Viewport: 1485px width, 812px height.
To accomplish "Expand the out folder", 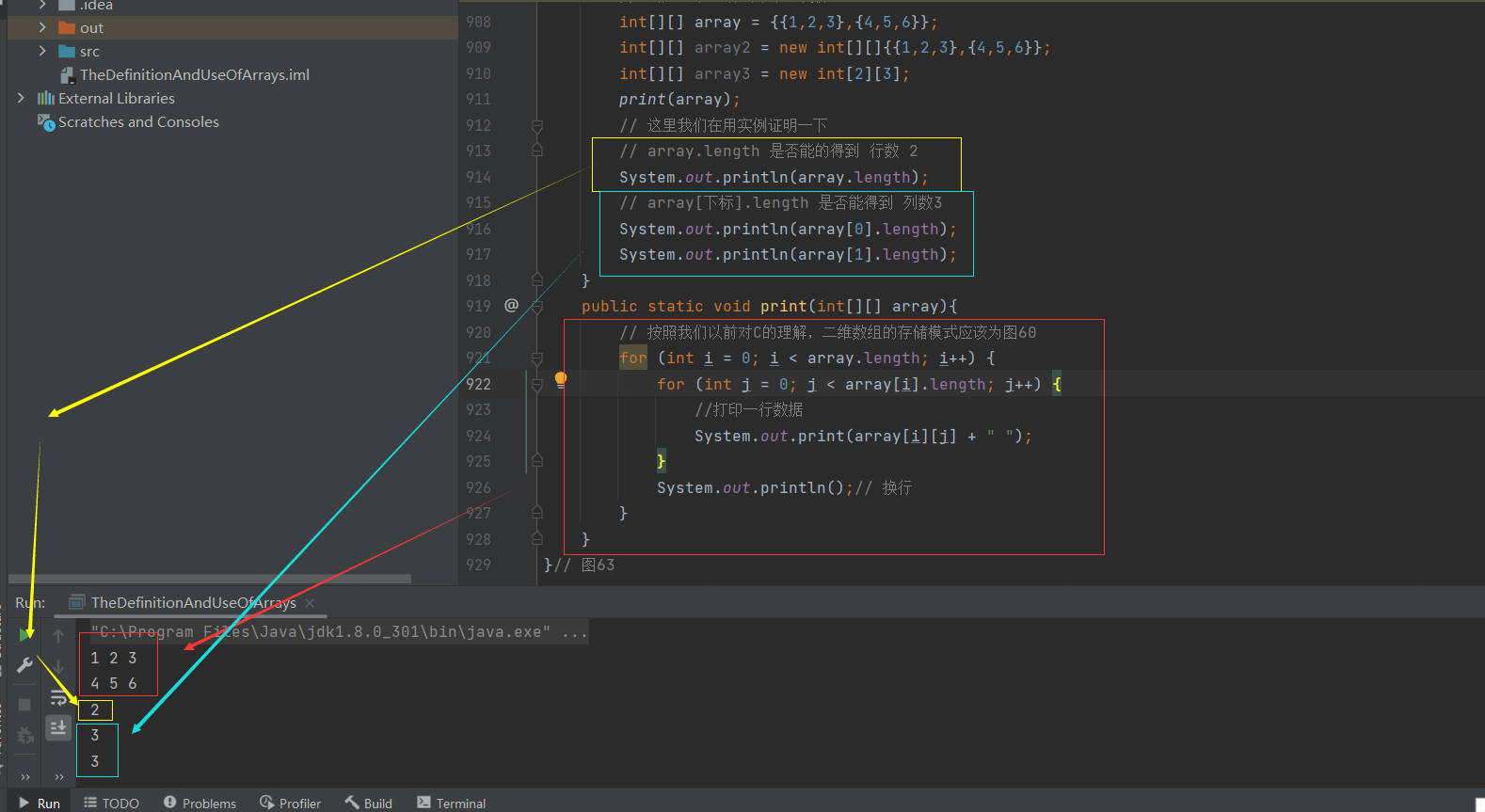I will click(x=42, y=27).
